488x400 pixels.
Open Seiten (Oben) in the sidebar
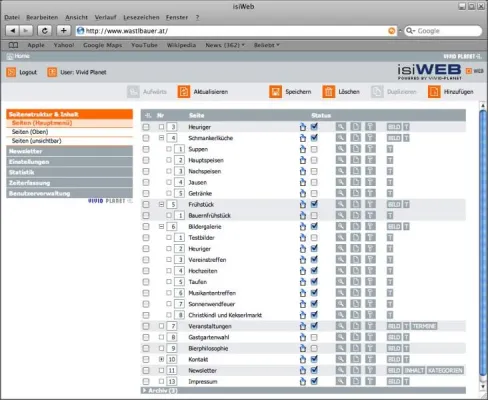coord(30,132)
